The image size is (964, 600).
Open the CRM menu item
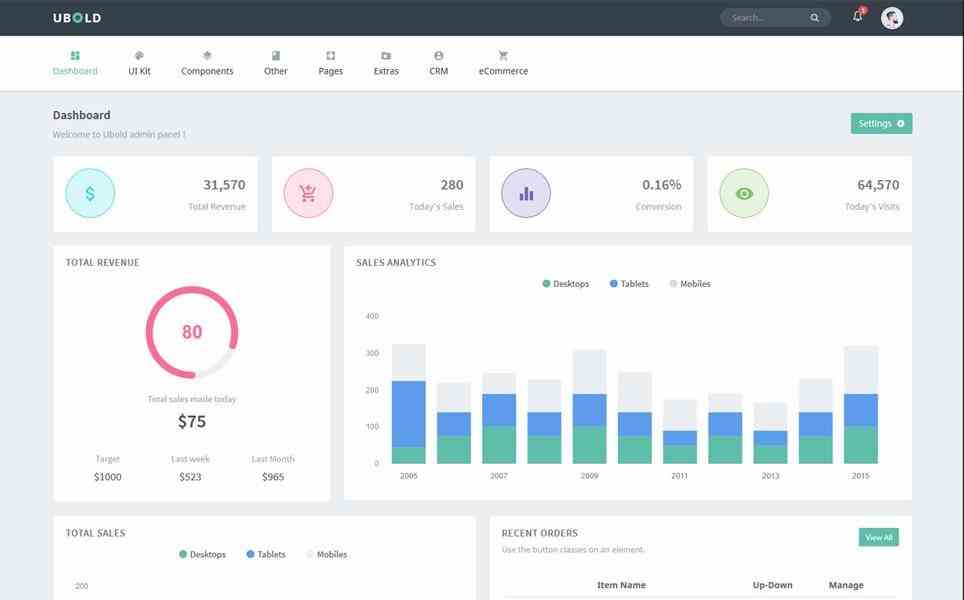pyautogui.click(x=438, y=63)
